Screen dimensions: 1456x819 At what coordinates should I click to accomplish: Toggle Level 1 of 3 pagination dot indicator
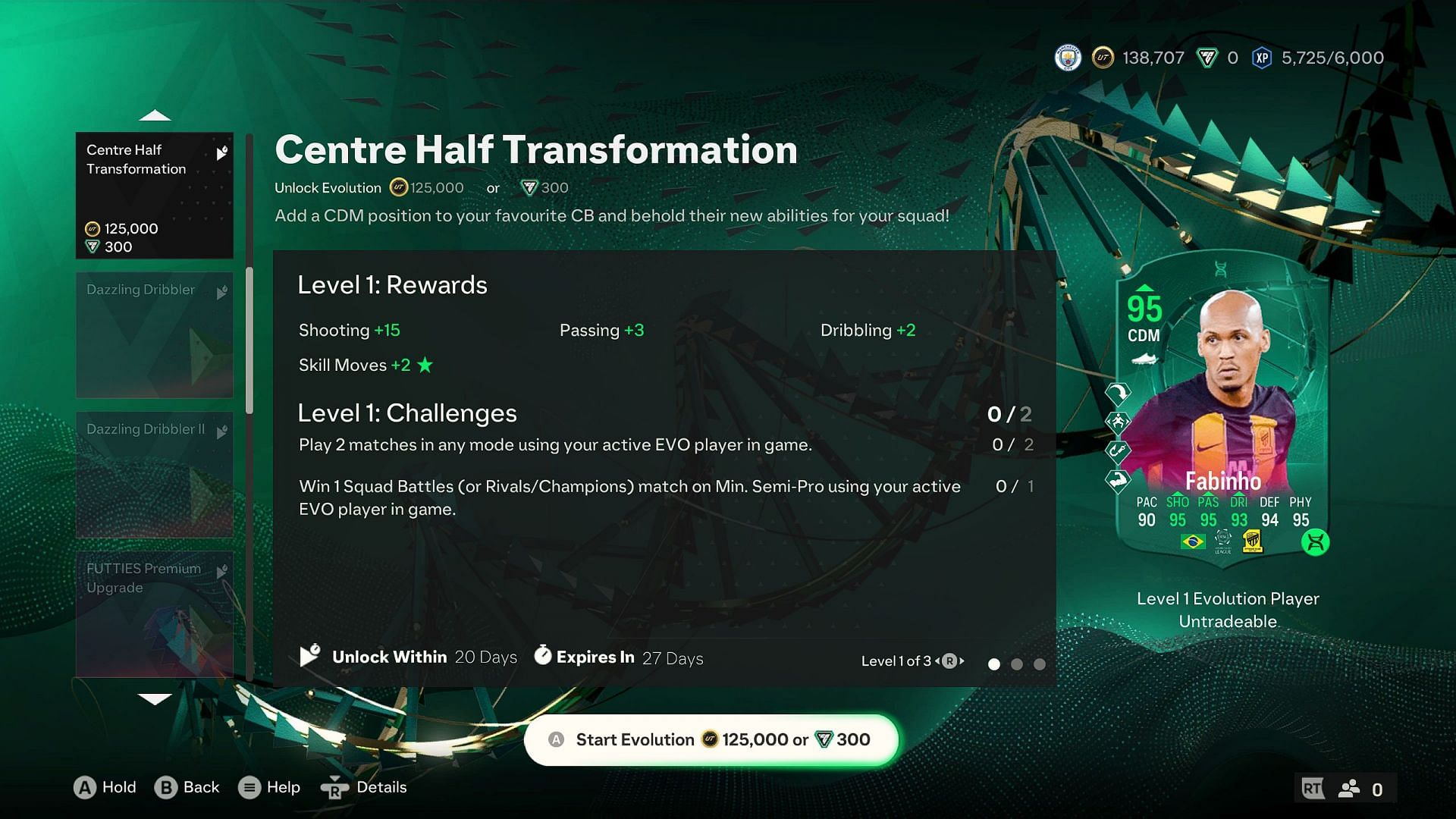coord(994,662)
